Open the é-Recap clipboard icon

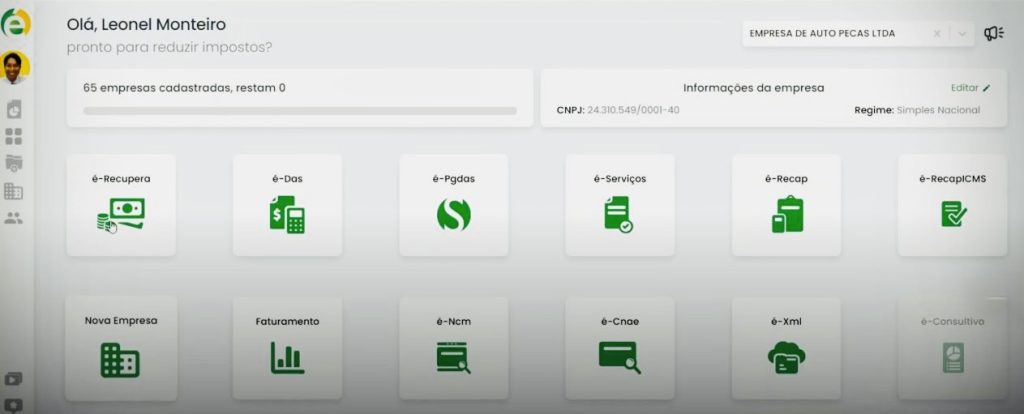pos(787,214)
